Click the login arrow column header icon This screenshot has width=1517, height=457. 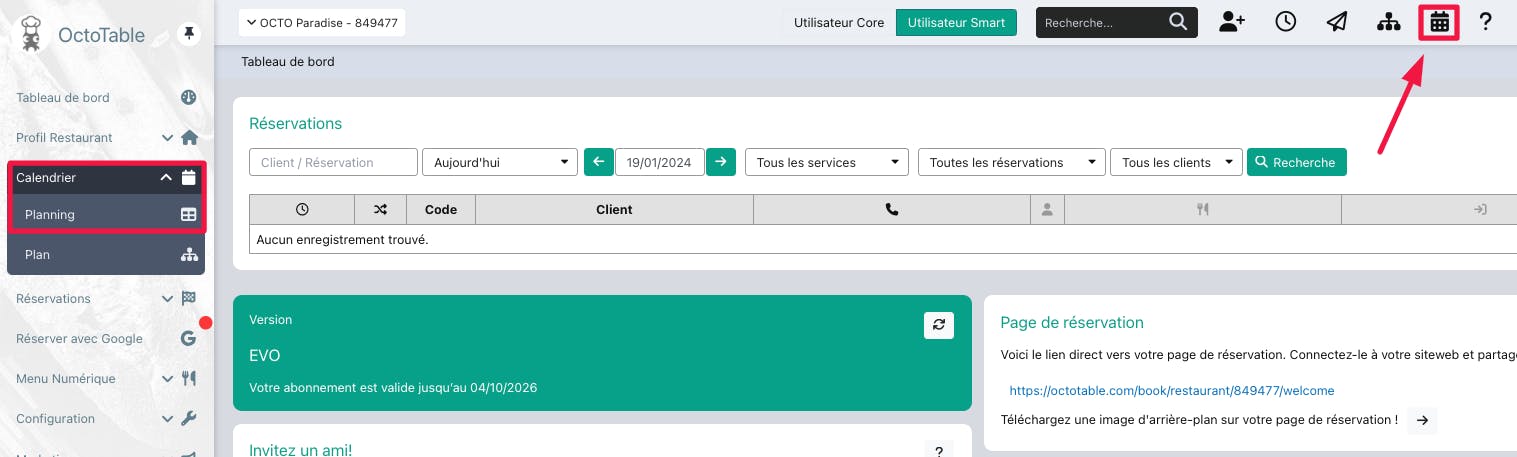pyautogui.click(x=1480, y=210)
